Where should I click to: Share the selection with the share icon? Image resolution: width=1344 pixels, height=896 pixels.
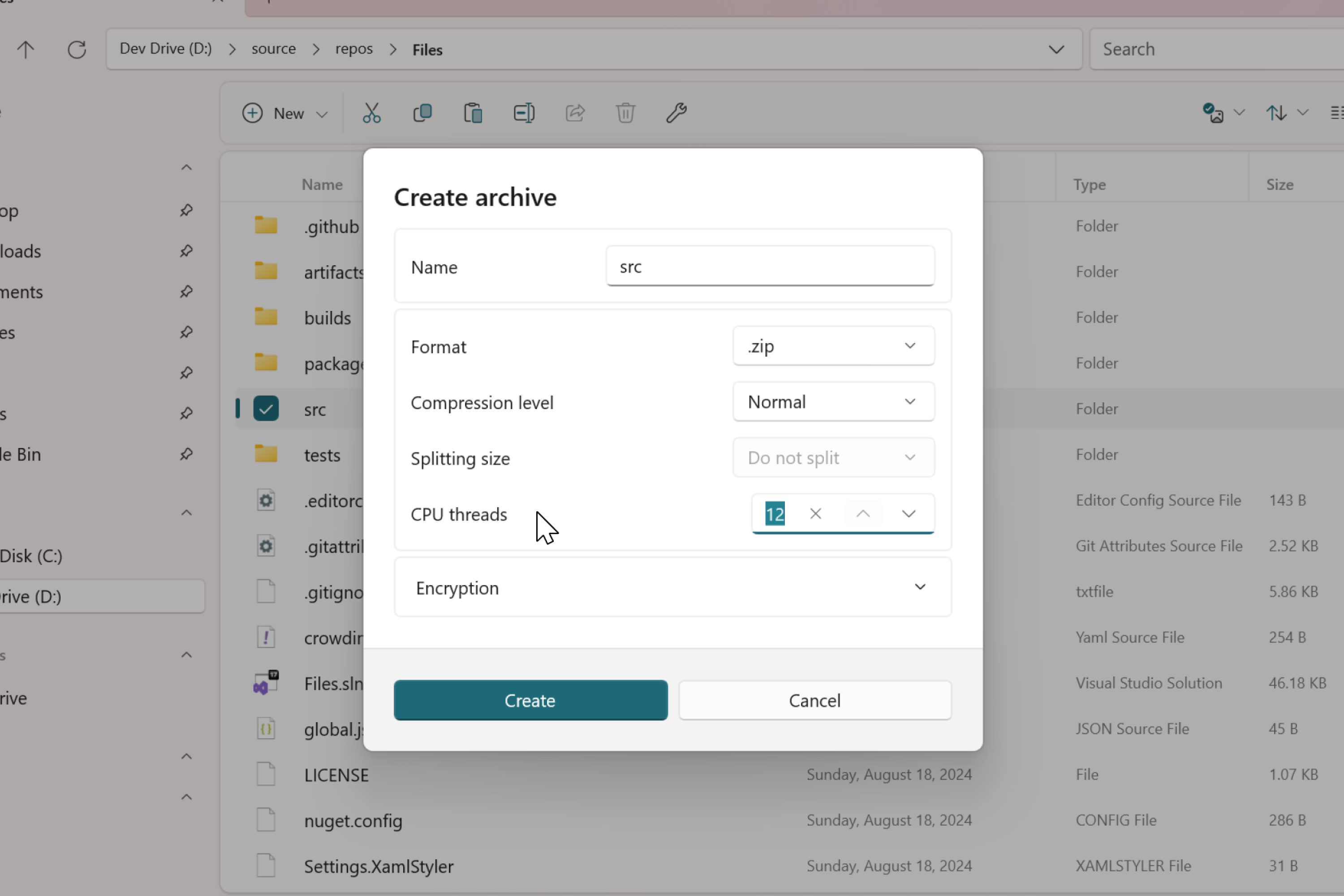[x=575, y=112]
